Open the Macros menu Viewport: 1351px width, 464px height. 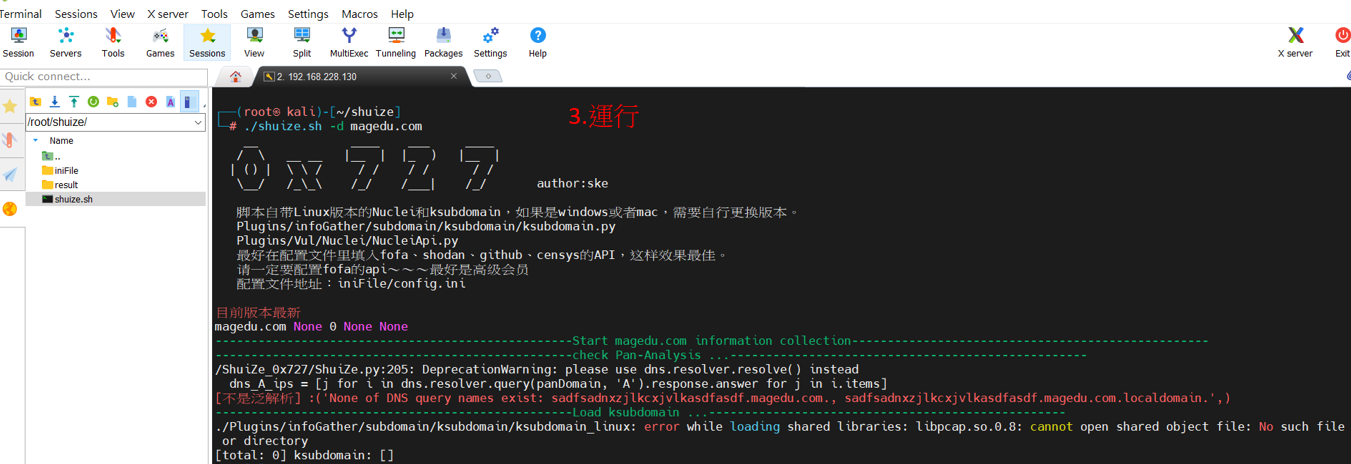click(359, 14)
